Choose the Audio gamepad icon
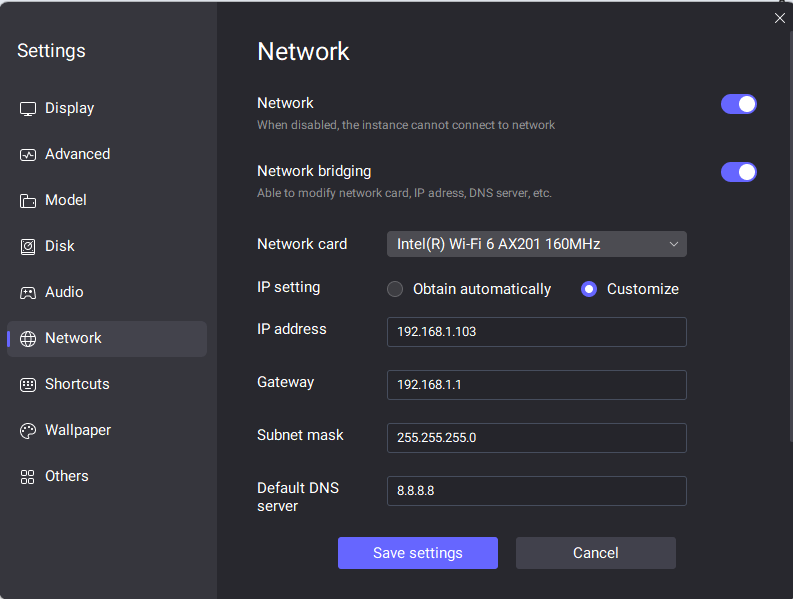 coord(28,293)
